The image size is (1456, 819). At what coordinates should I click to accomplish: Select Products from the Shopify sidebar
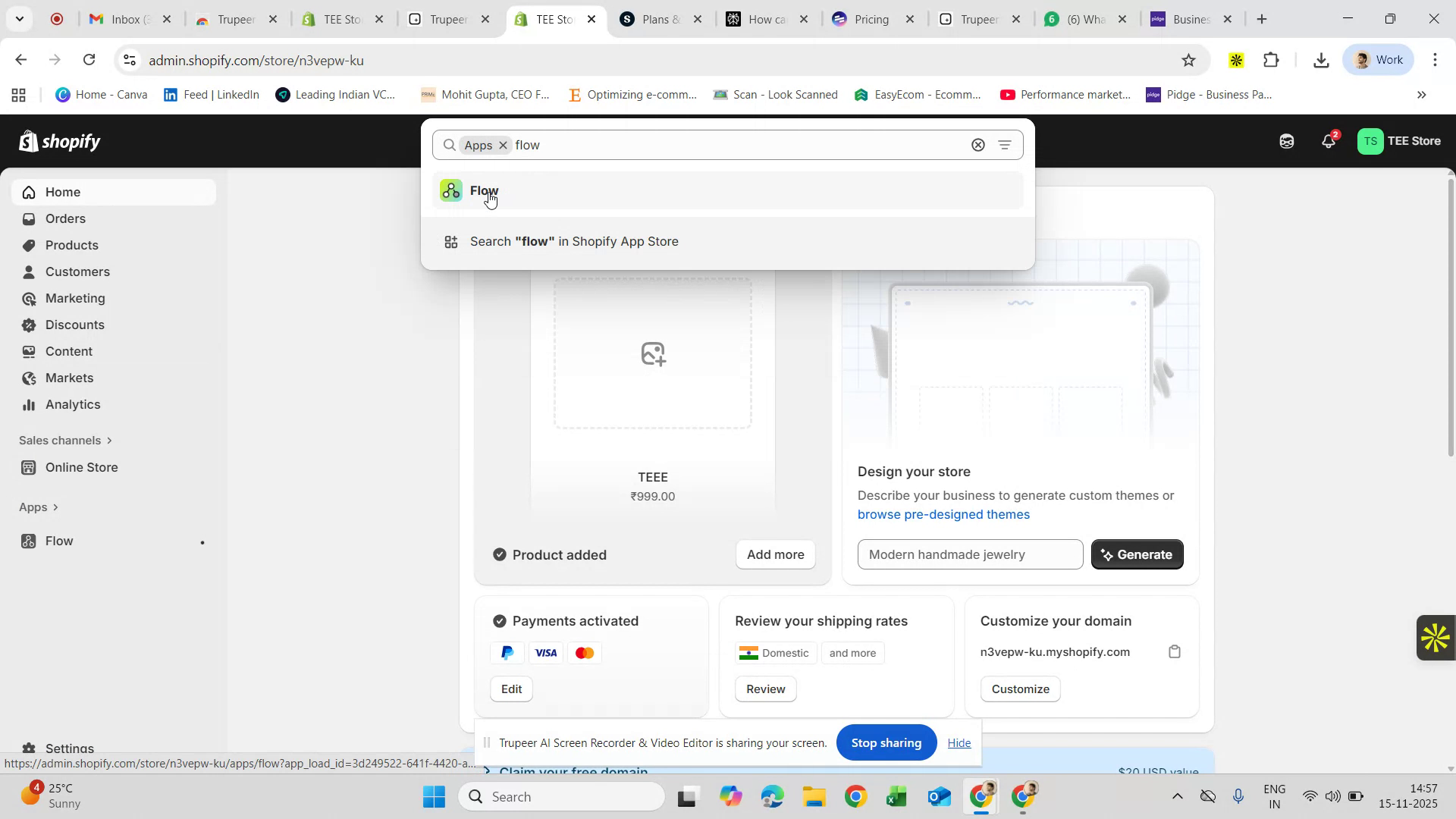point(71,245)
